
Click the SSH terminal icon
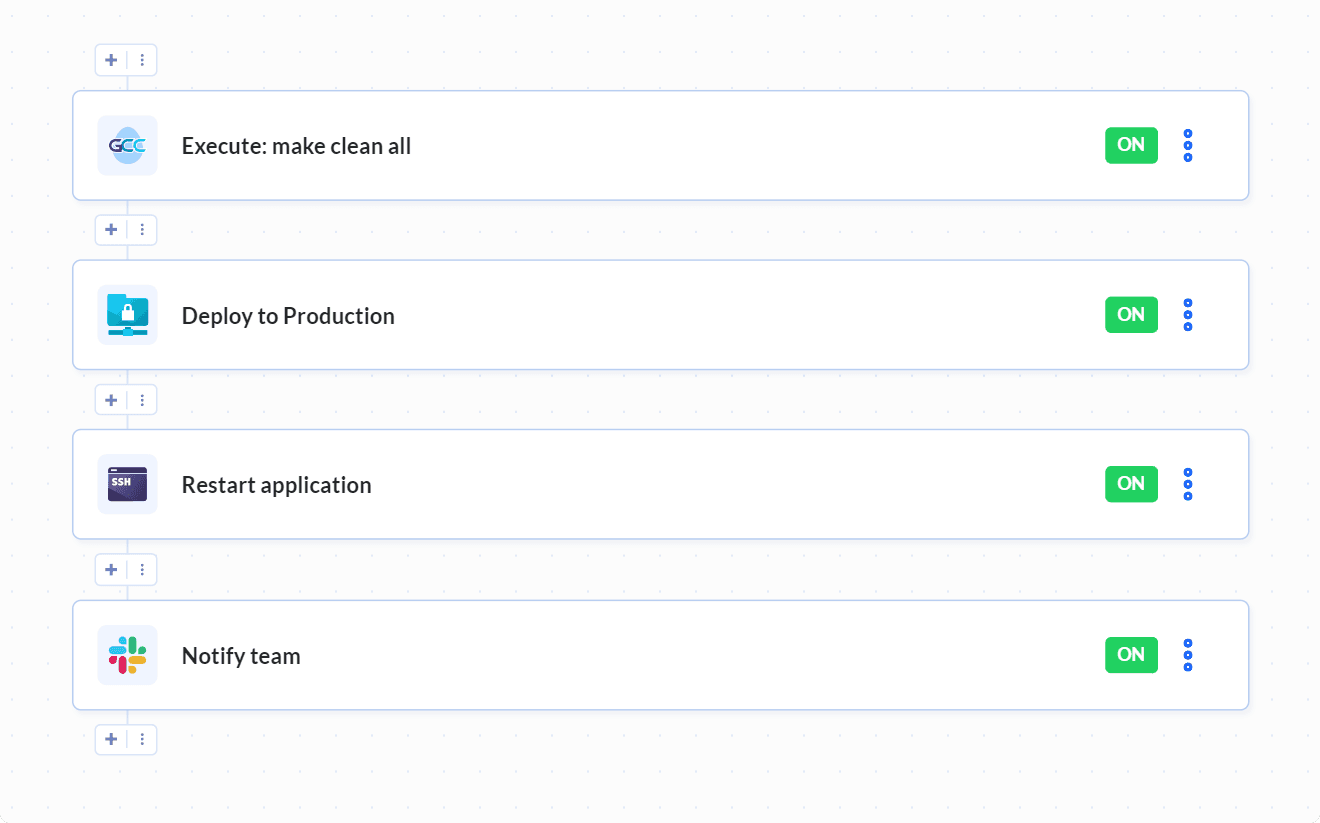pos(127,484)
